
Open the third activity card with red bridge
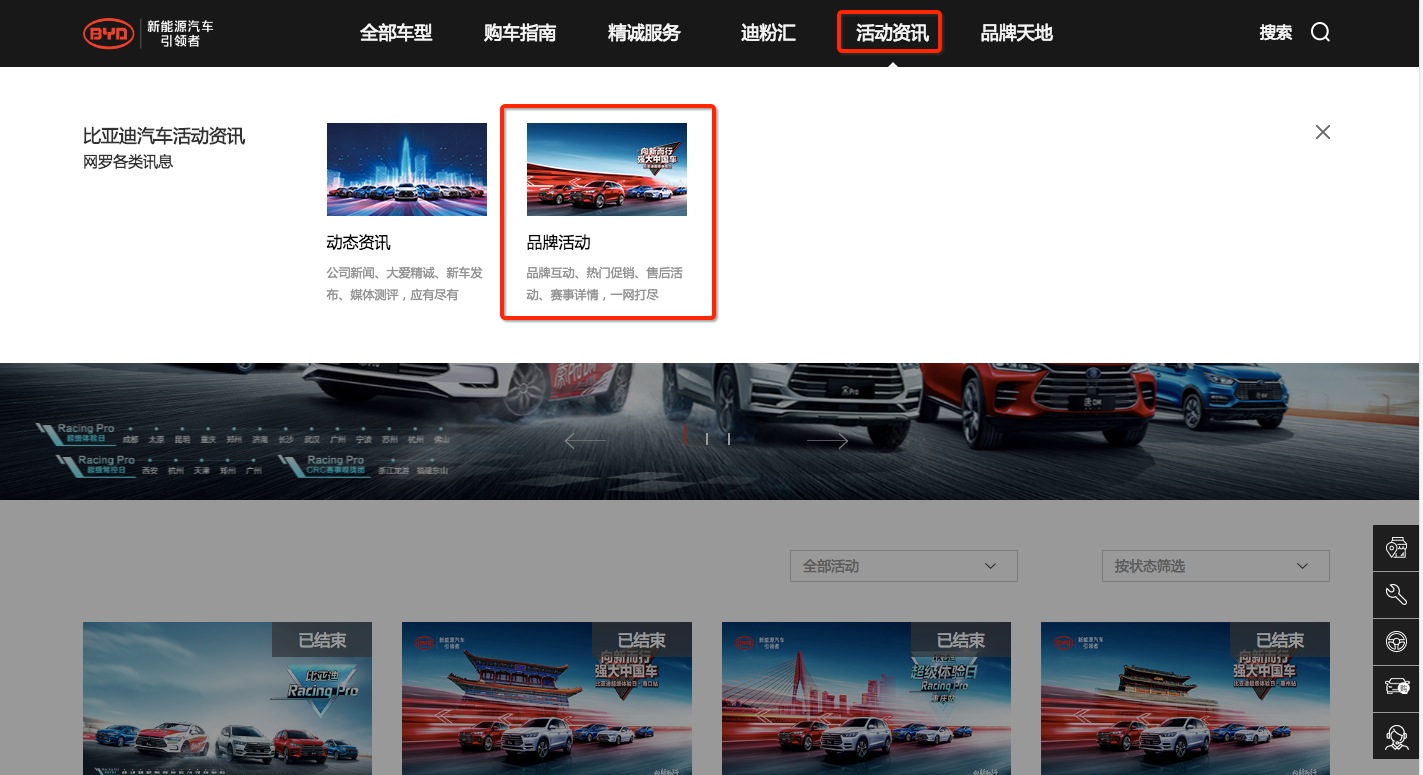[866, 698]
